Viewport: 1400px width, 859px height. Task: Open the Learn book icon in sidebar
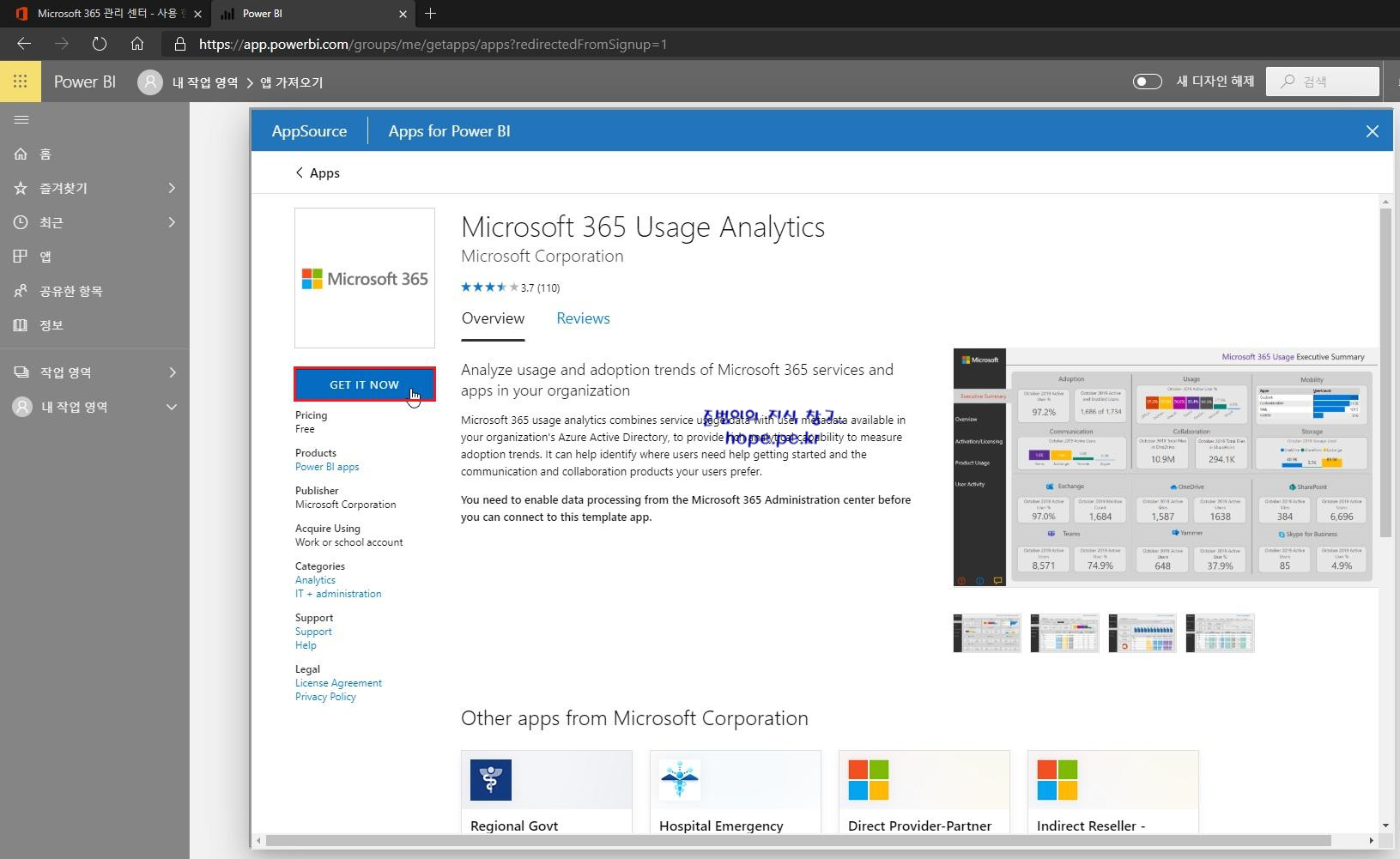(x=21, y=325)
